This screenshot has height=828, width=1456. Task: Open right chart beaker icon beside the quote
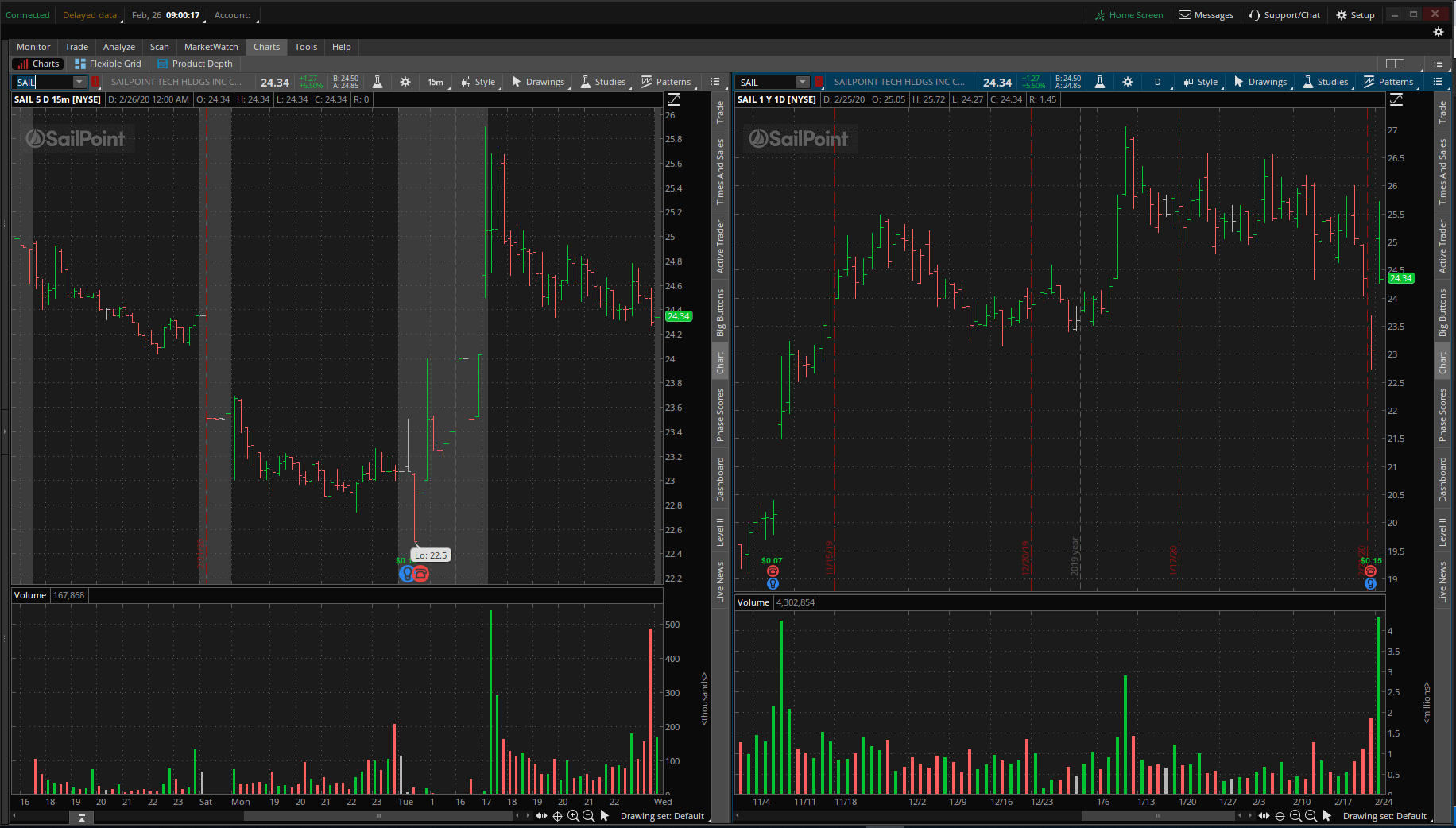coord(1100,82)
